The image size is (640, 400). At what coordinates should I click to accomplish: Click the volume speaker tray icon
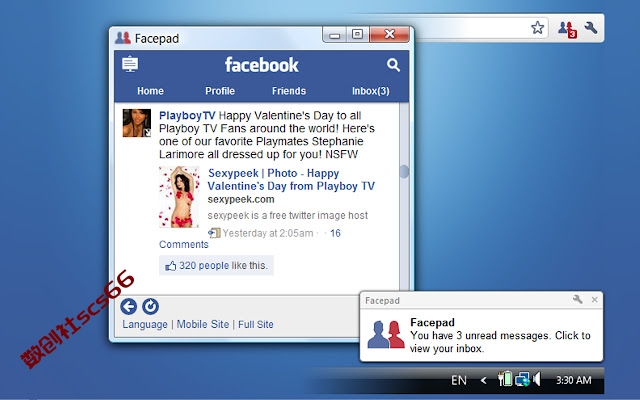537,379
